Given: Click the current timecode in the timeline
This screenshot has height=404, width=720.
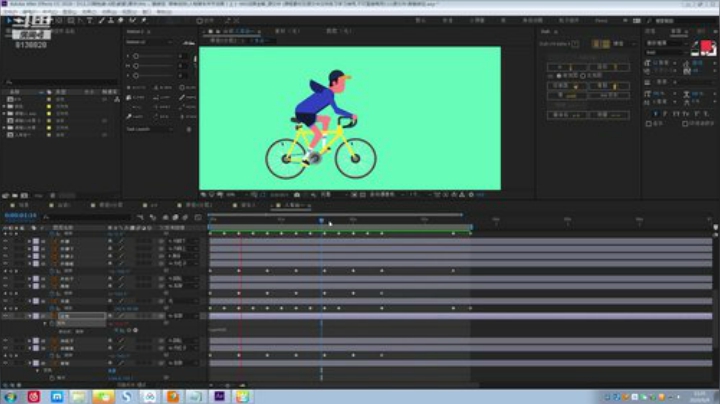Looking at the screenshot, I should pyautogui.click(x=20, y=215).
